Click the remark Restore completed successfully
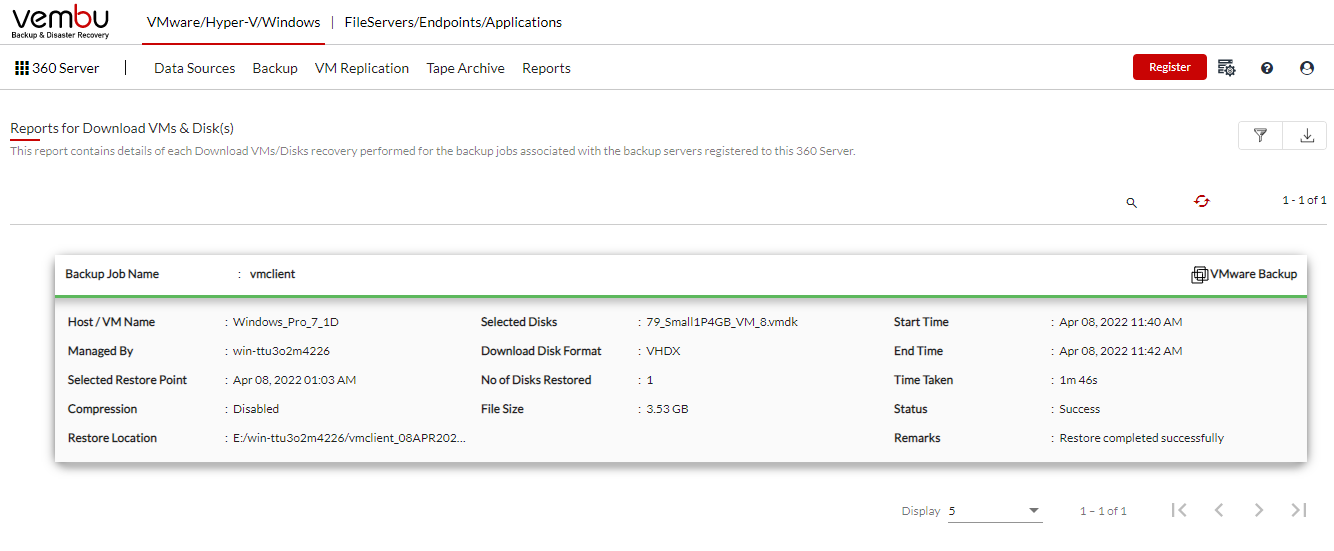Screen dimensions: 1334x551 [x=1142, y=438]
